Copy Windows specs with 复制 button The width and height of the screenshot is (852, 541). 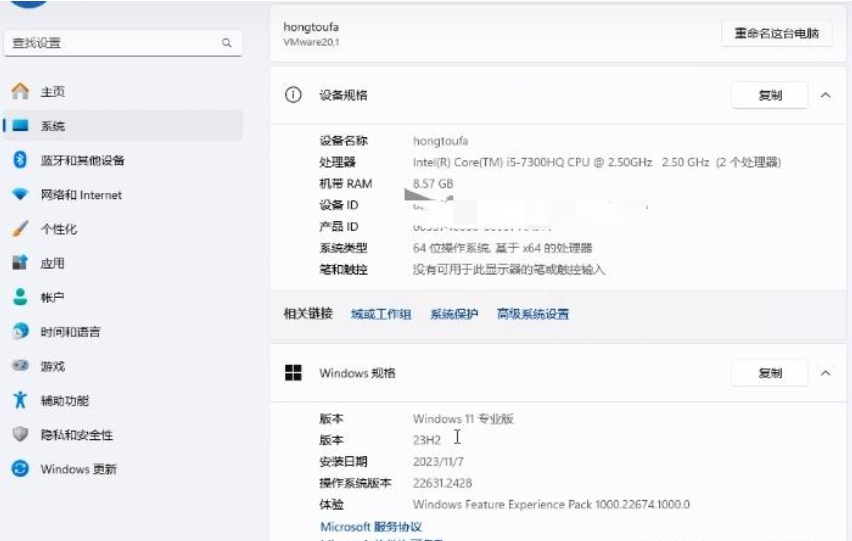[x=769, y=373]
